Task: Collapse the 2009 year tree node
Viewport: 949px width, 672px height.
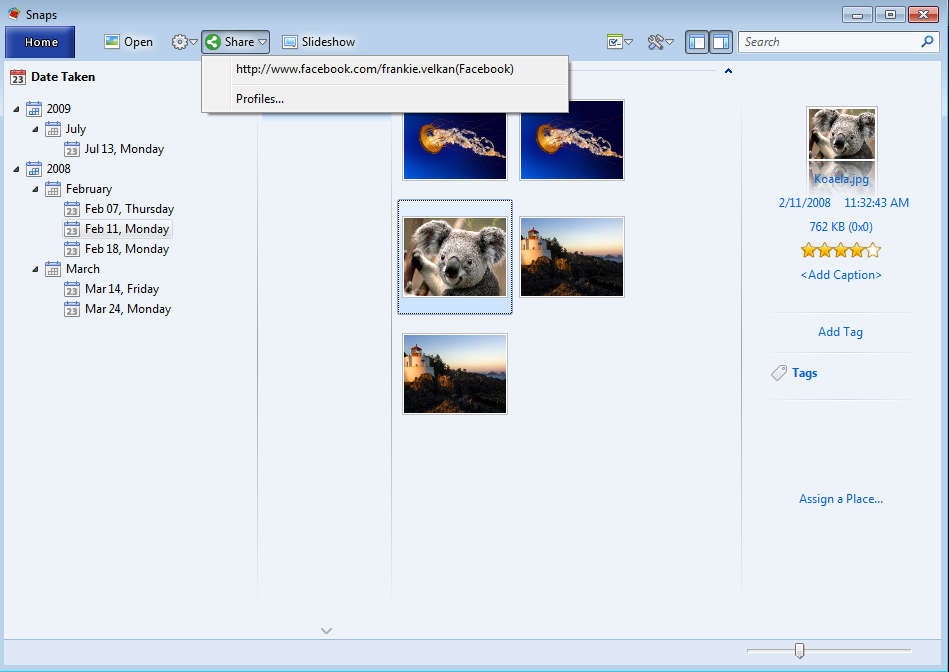Action: [x=17, y=109]
